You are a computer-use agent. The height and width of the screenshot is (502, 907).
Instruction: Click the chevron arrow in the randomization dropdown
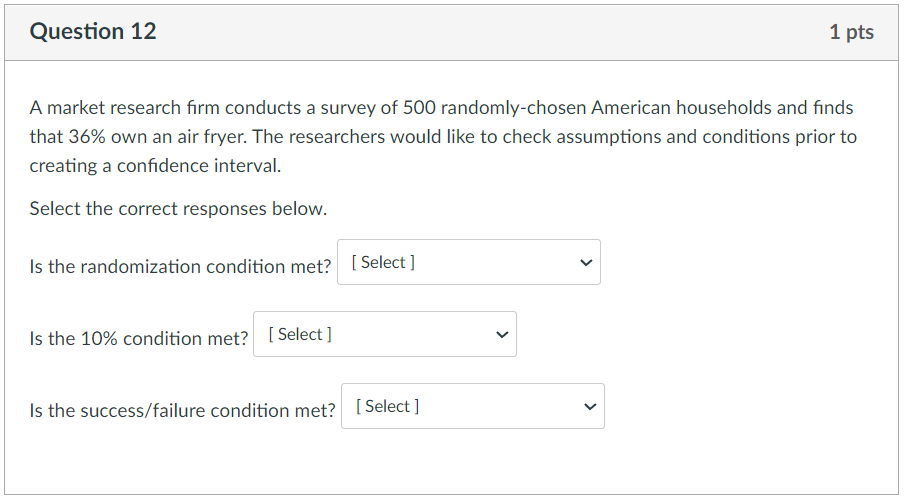click(x=586, y=263)
